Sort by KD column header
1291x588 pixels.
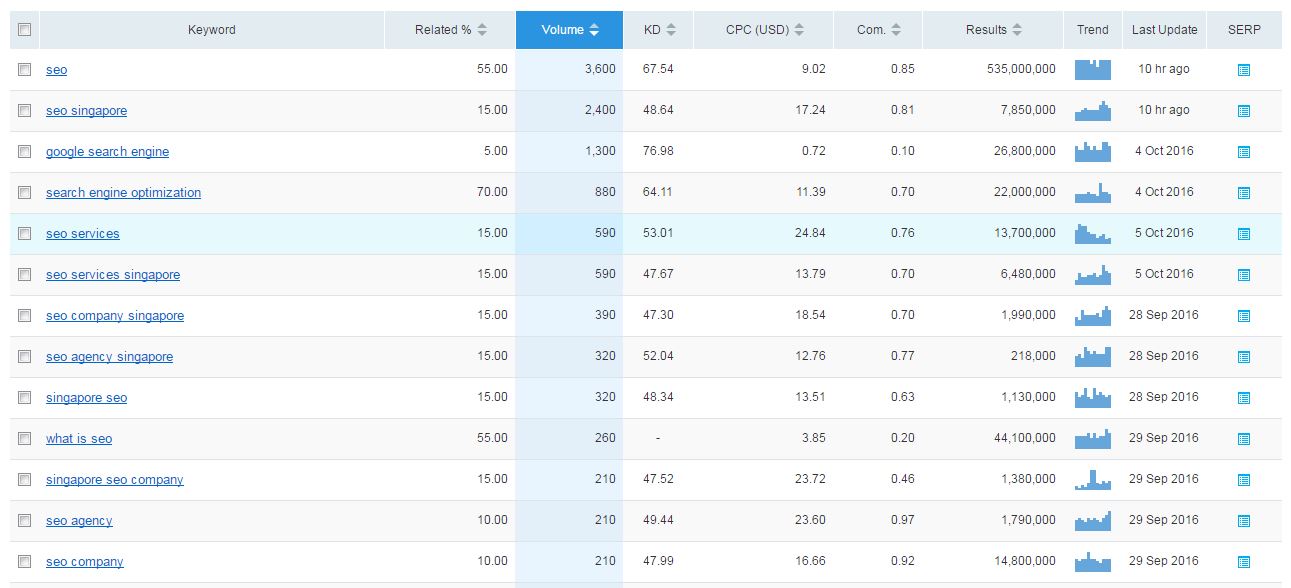658,30
